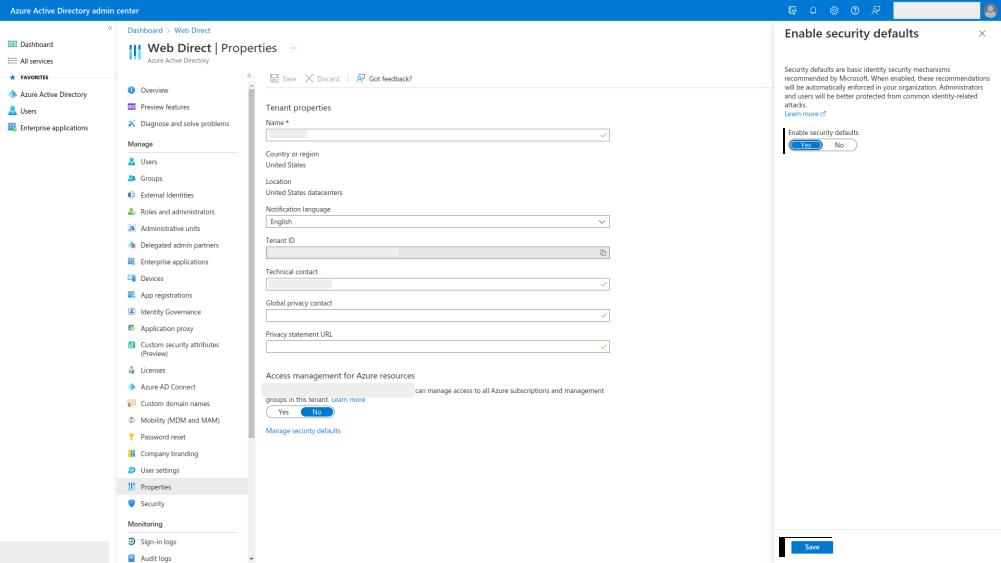
Task: Click the resource menu vertical scrollbar
Action: coord(251,300)
